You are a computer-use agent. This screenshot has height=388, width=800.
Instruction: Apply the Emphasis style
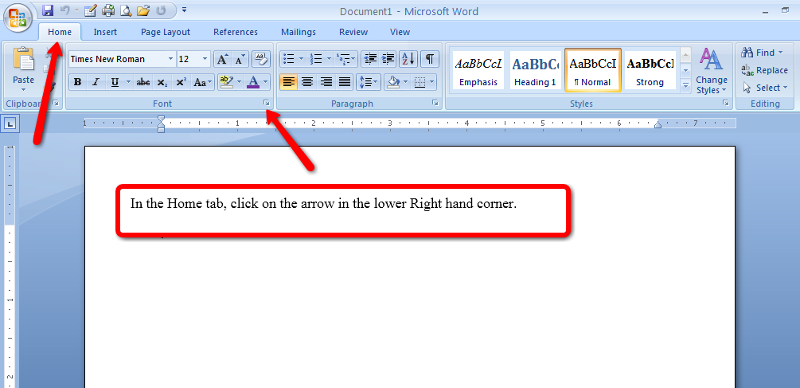tap(478, 70)
